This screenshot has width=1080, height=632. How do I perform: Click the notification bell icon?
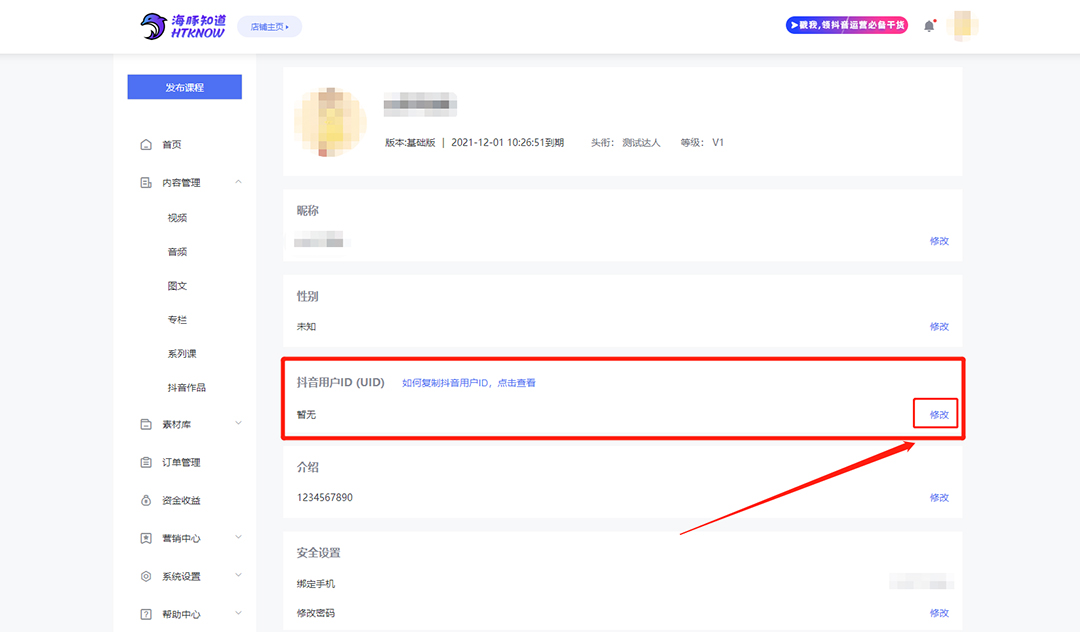(x=929, y=26)
